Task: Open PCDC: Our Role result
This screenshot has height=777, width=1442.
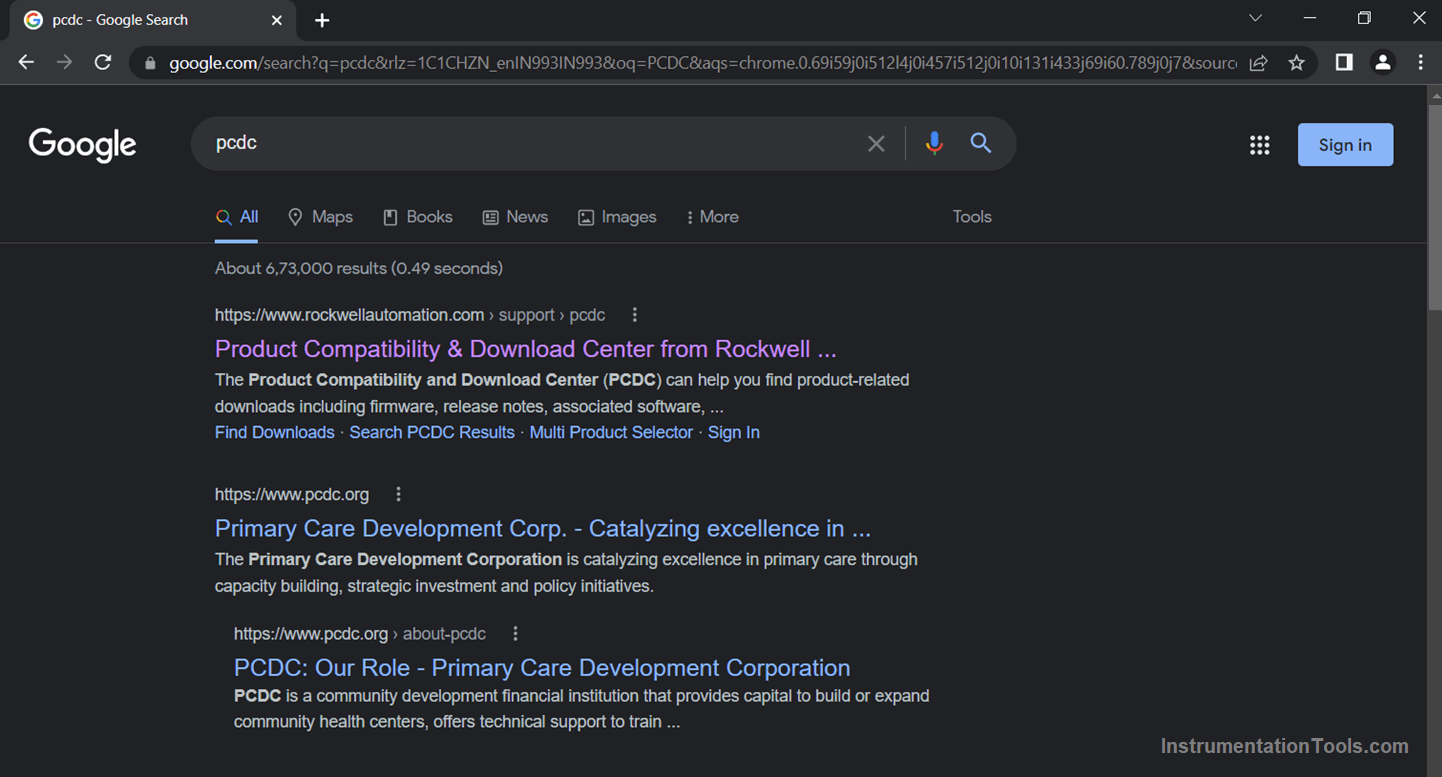Action: point(542,668)
